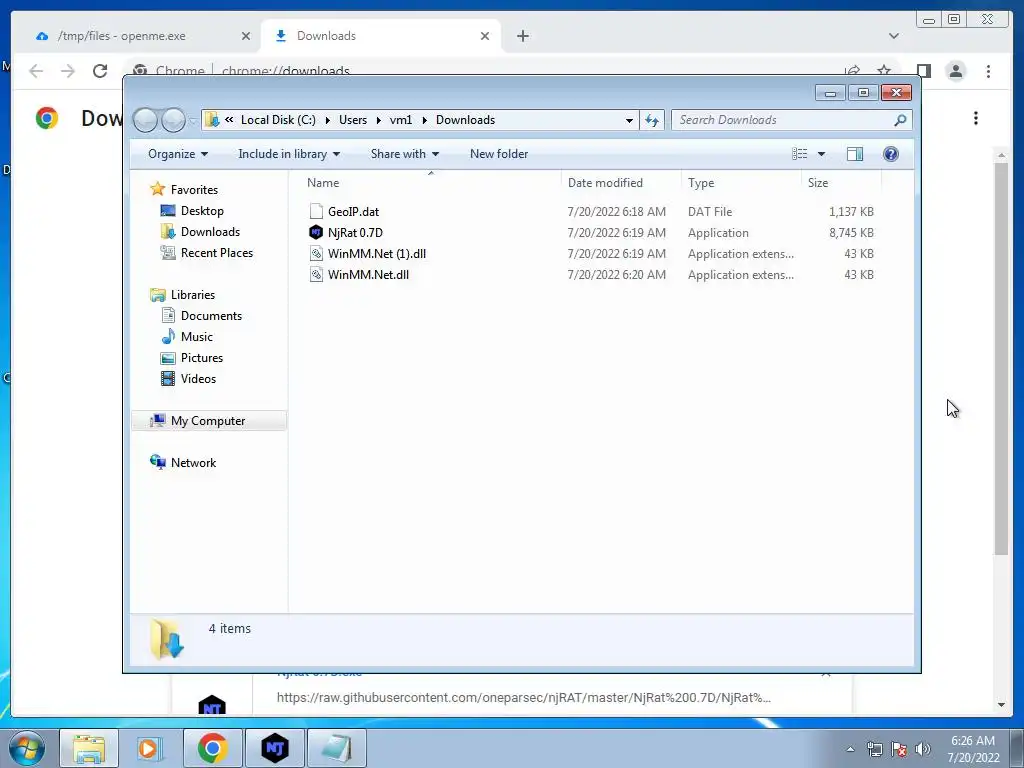Close the Downloads Chrome tab
1024x768 pixels.
pos(485,36)
